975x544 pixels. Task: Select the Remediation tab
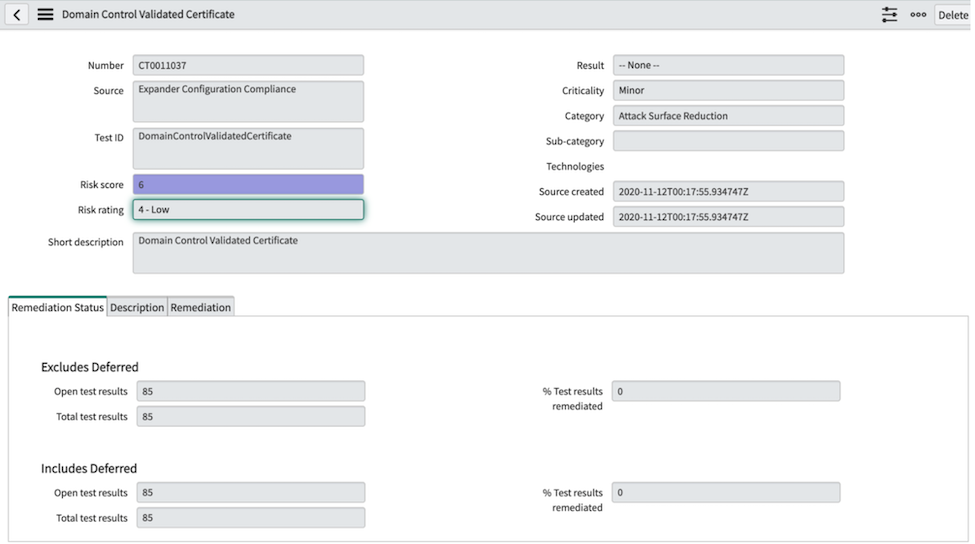(201, 308)
